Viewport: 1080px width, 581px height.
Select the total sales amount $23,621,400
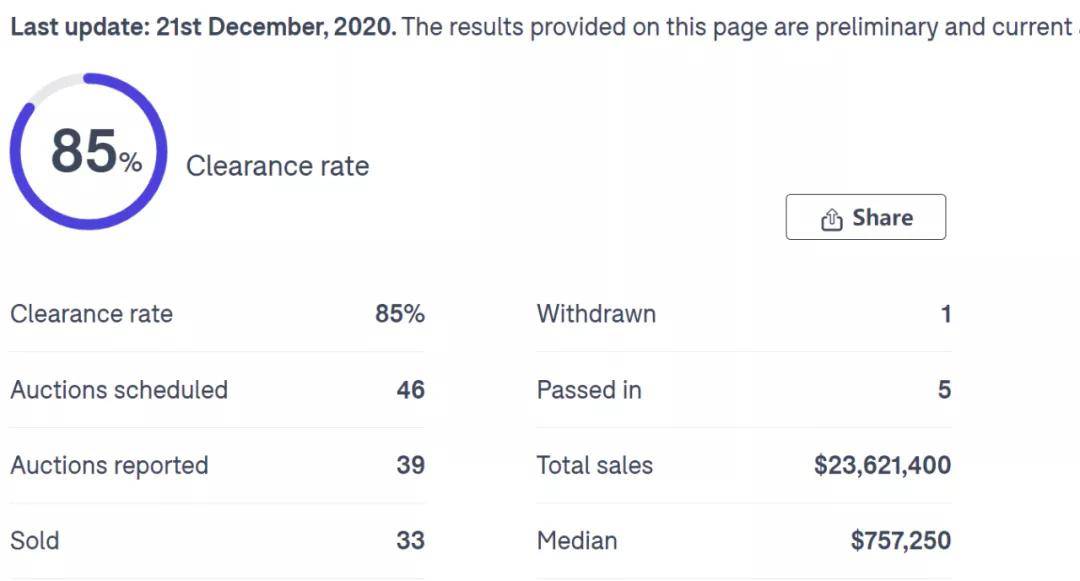(882, 466)
